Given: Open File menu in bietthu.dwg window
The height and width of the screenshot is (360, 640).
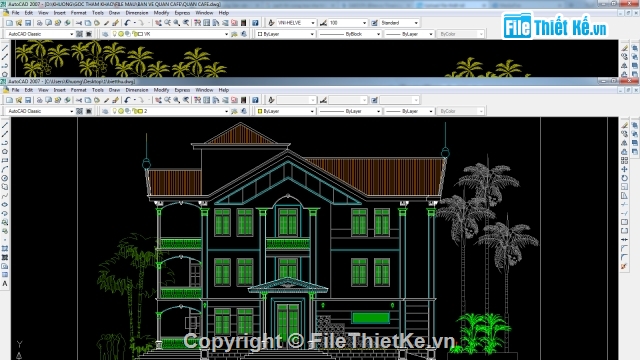Looking at the screenshot, I should pos(16,90).
